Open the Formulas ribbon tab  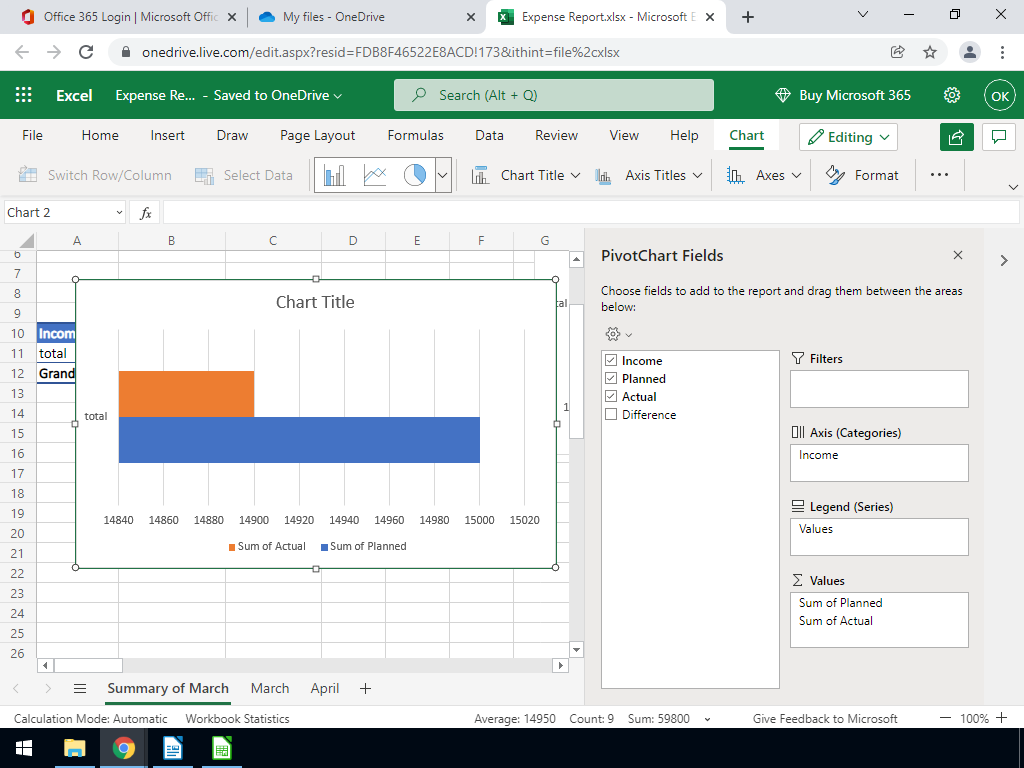click(415, 135)
